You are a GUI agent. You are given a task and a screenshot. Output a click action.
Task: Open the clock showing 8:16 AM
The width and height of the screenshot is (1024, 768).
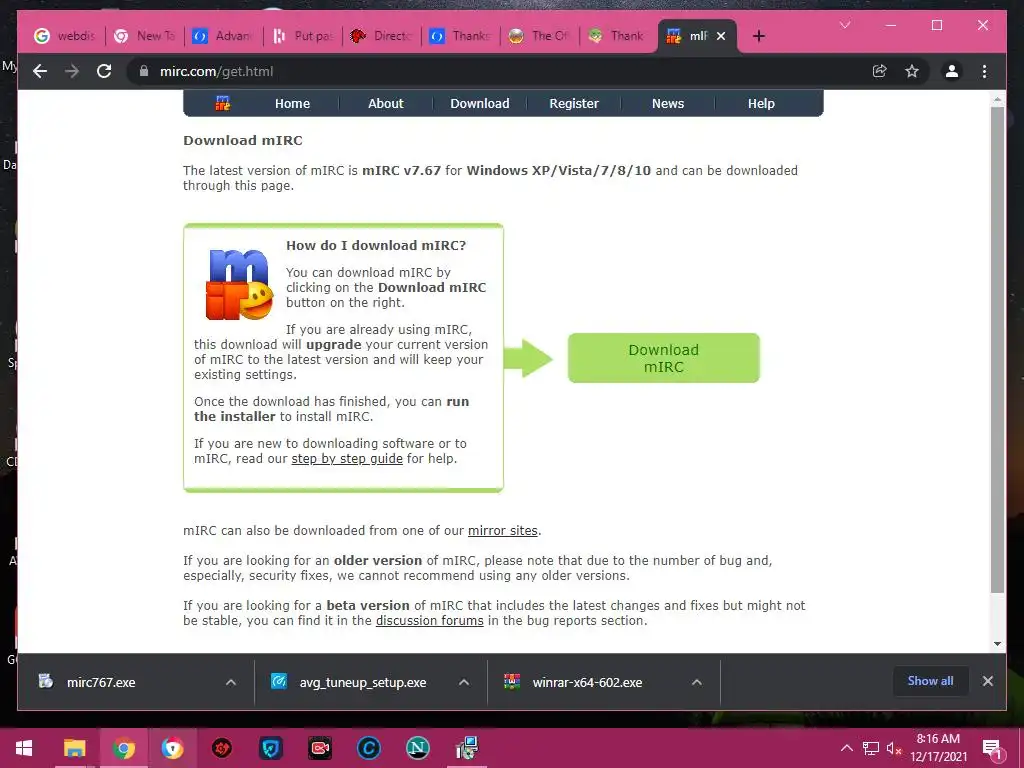(938, 748)
